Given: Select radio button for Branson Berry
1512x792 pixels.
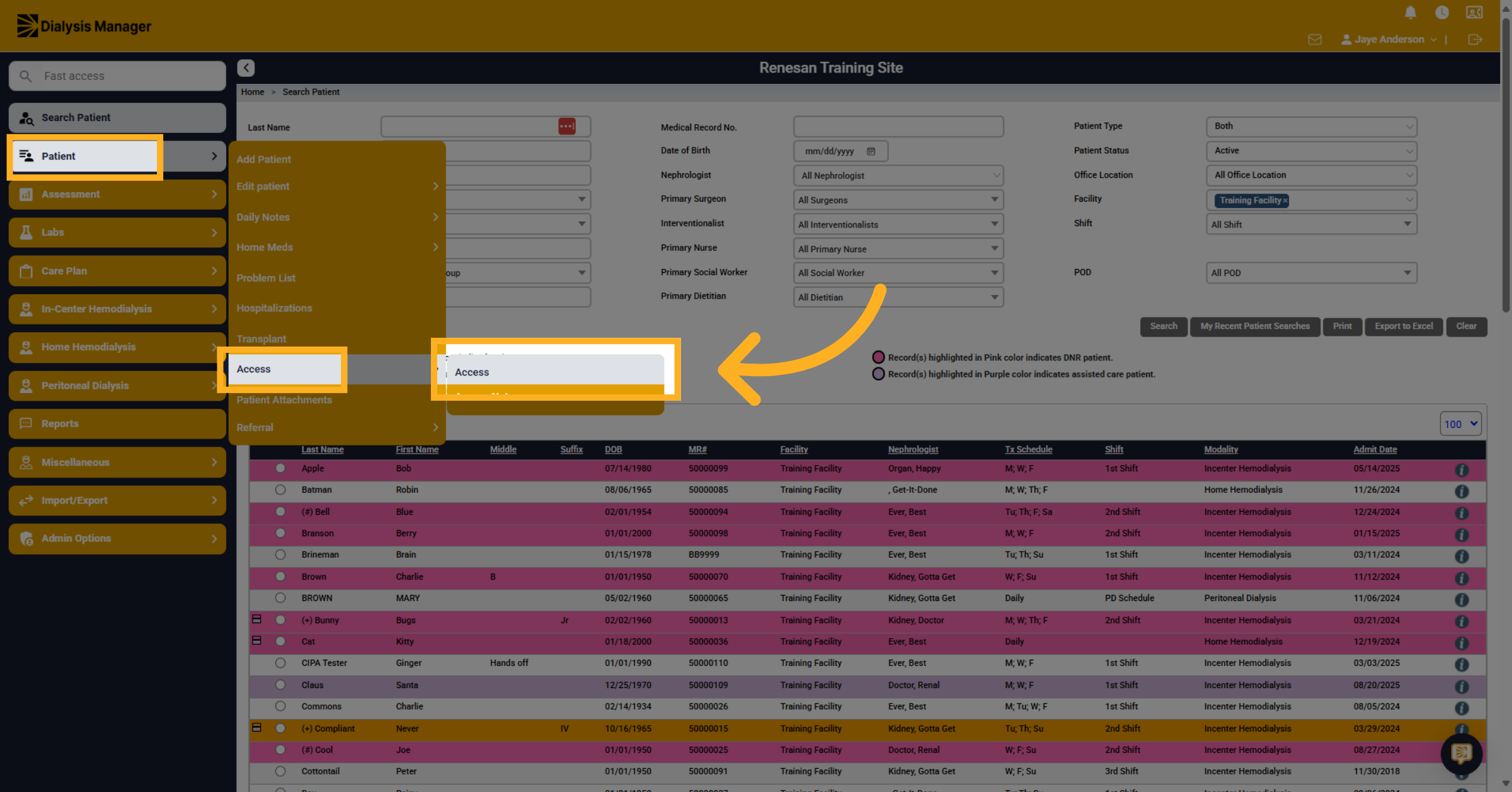Looking at the screenshot, I should [280, 533].
